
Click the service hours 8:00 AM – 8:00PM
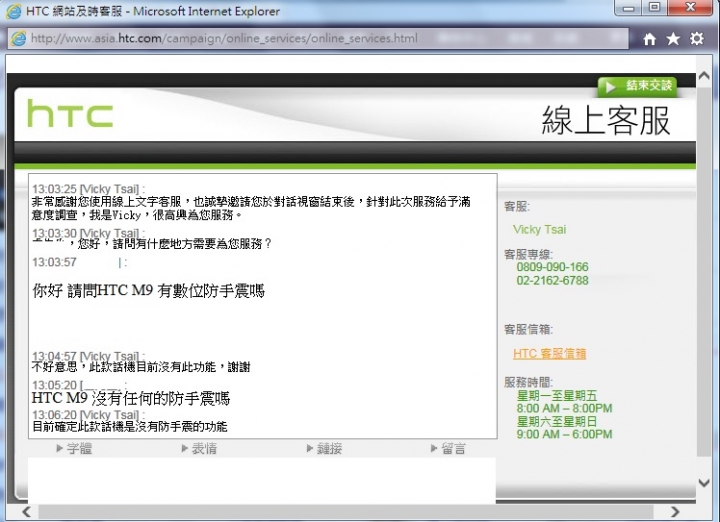coord(564,409)
